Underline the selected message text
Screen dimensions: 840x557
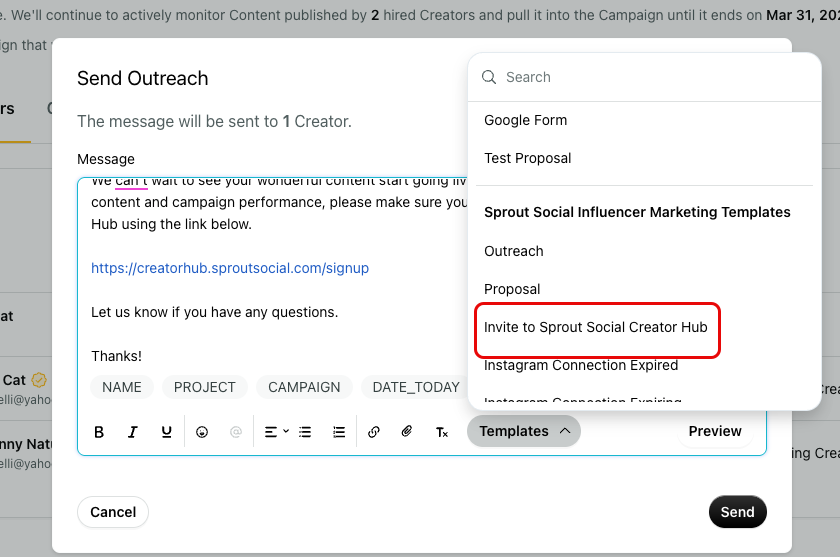click(x=167, y=432)
